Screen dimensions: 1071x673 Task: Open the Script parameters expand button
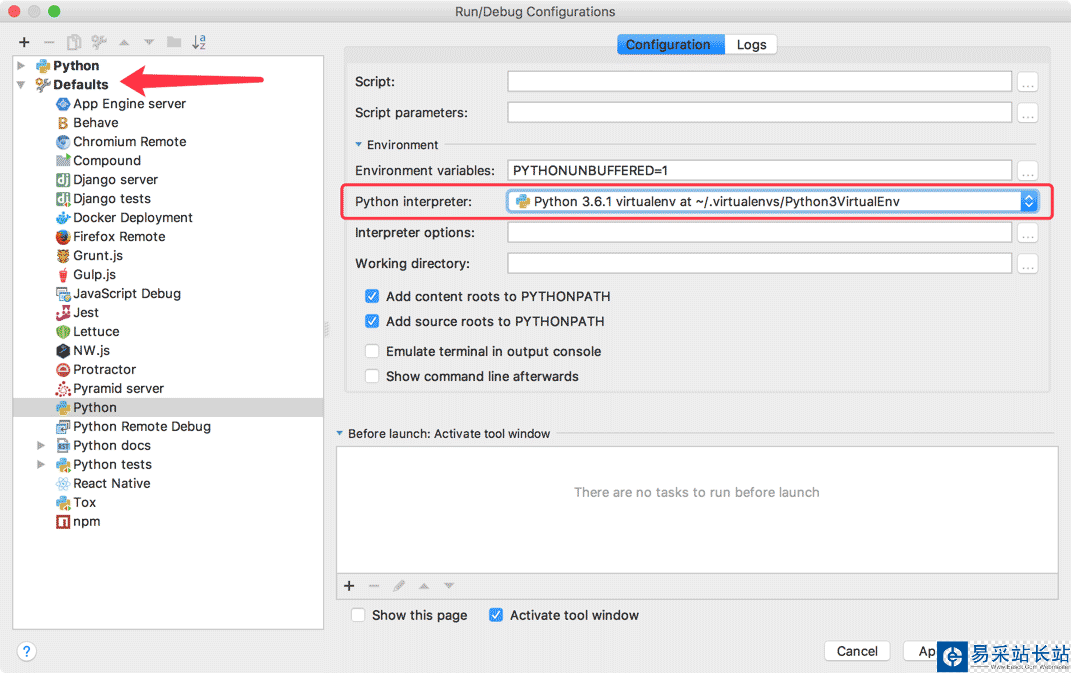tap(1027, 113)
